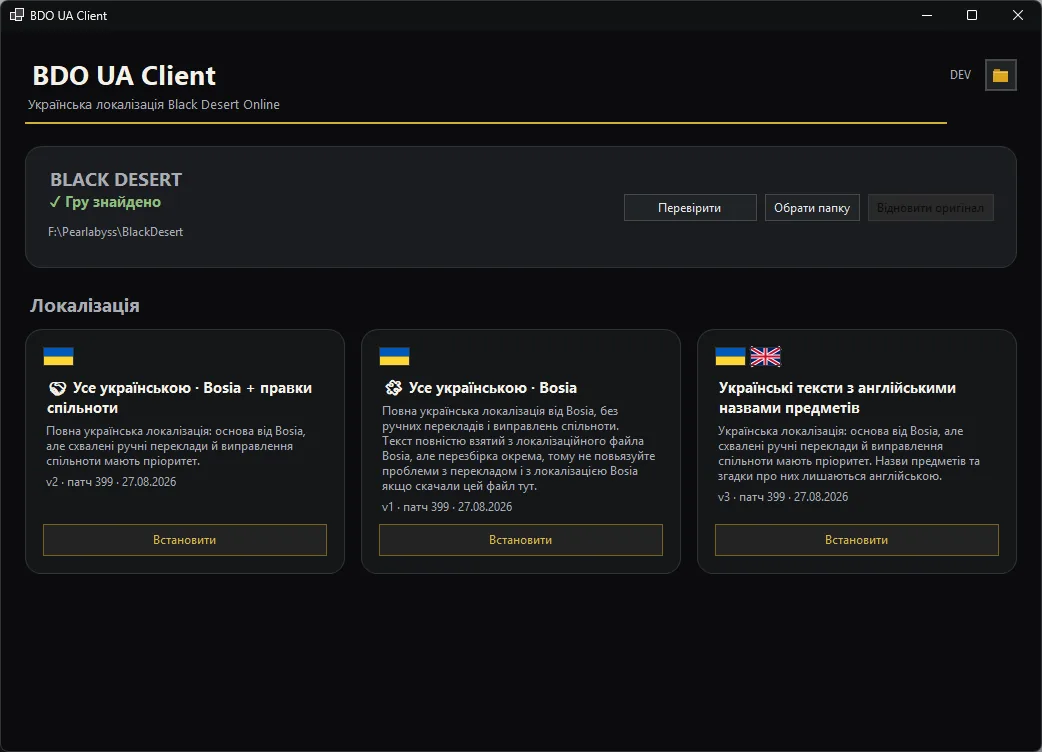Click the icon before Усе українською · Bosia title
Screen dimensions: 1042x752
click(x=393, y=388)
